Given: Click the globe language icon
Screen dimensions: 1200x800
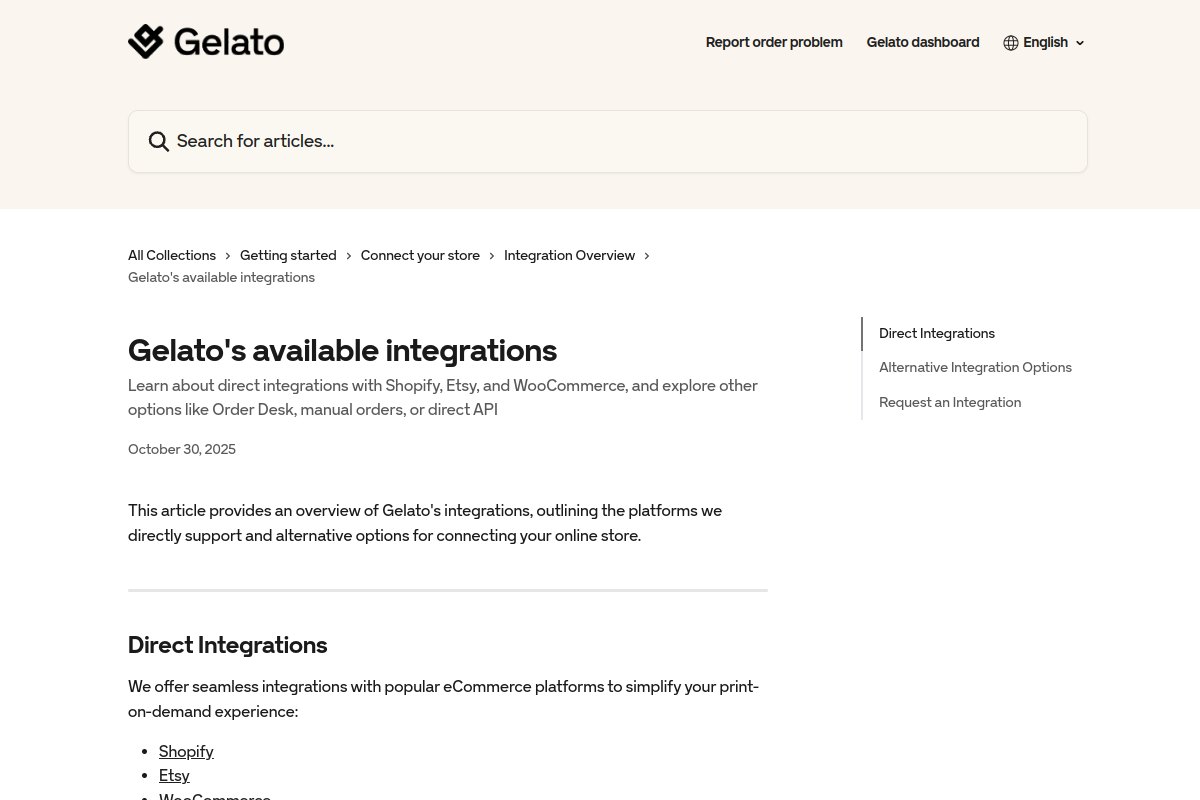Looking at the screenshot, I should click(x=1011, y=43).
